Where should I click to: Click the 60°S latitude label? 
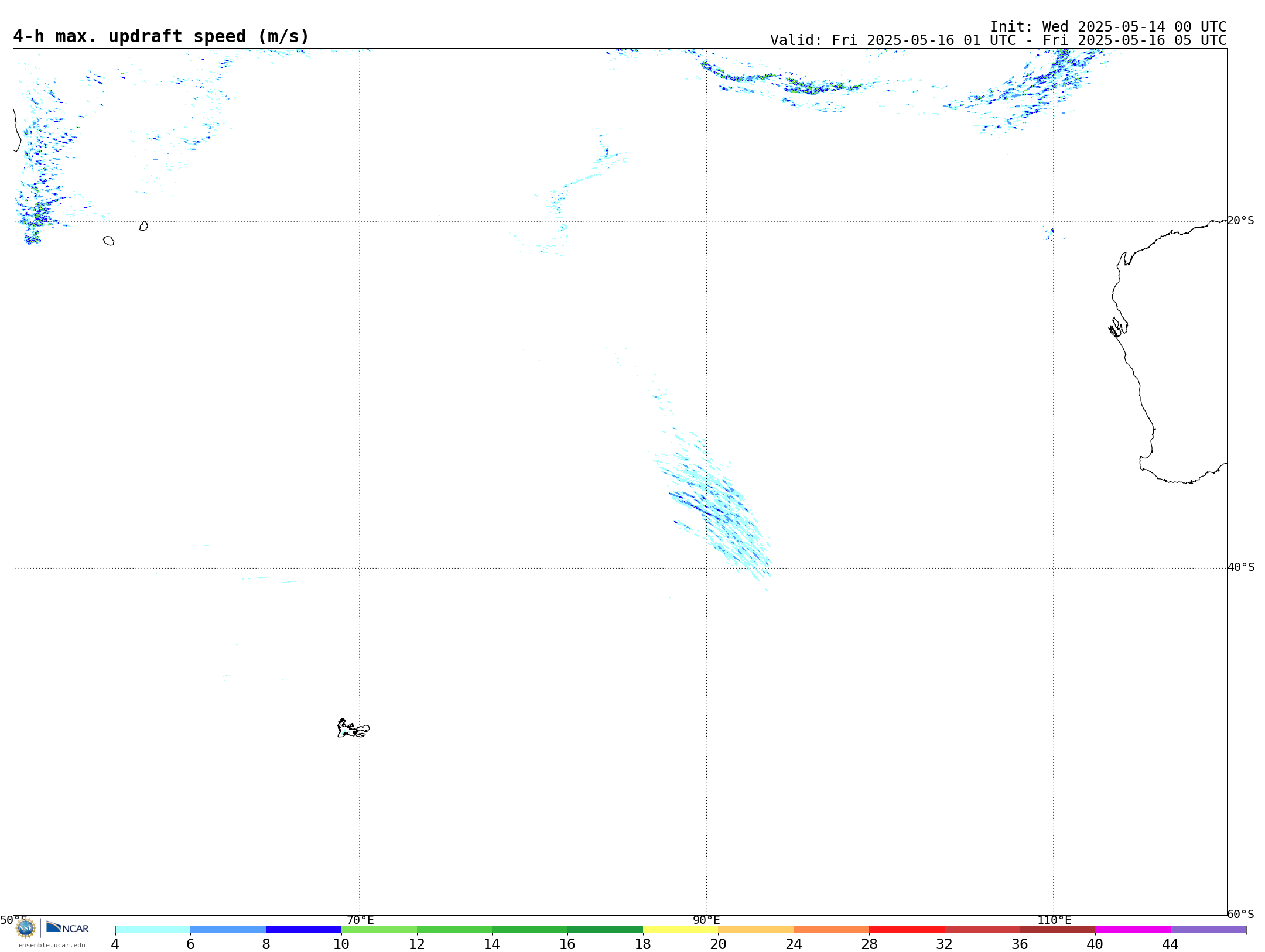1241,914
